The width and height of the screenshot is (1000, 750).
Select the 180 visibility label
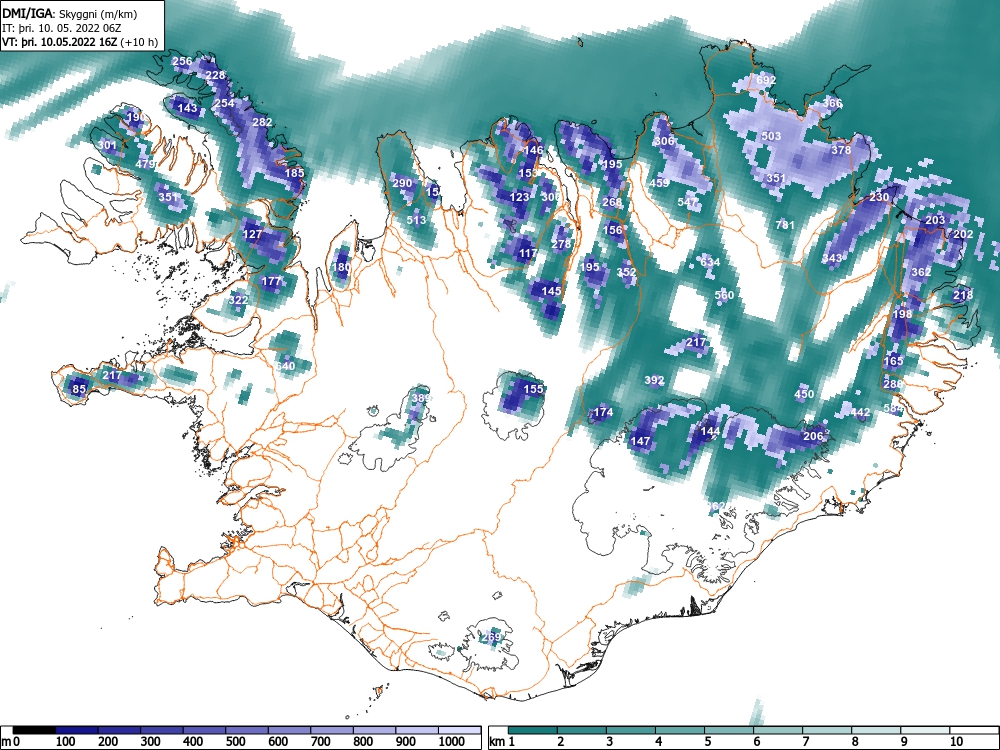pyautogui.click(x=341, y=267)
